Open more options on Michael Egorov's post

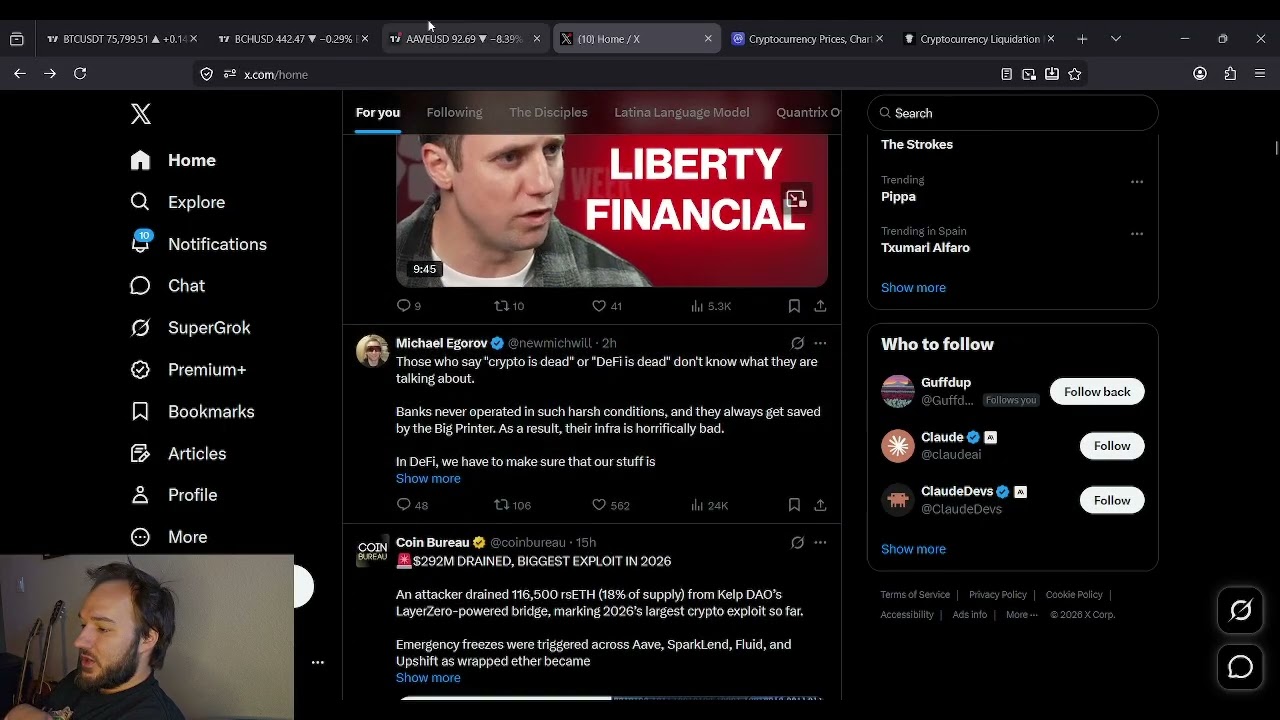(x=820, y=343)
